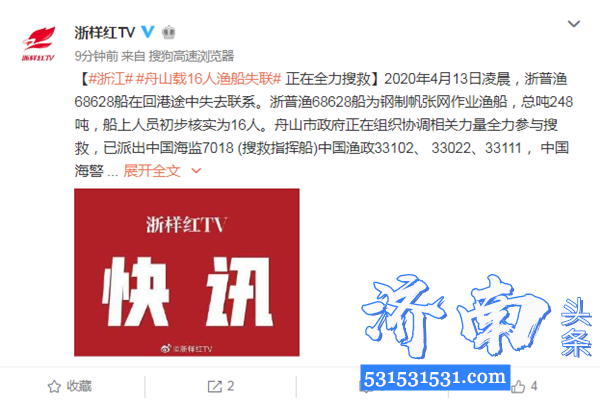Click the Weibo watermark inside the red image
The image size is (600, 401).
pyautogui.click(x=186, y=349)
